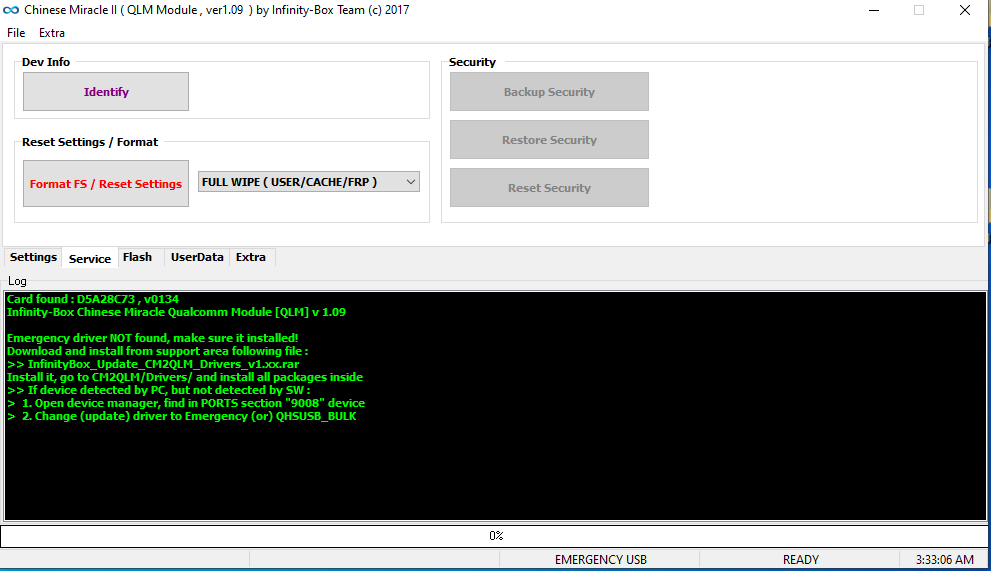Image resolution: width=991 pixels, height=571 pixels.
Task: Click the InfinityBox_Update_CM2QLM_Drivers log line
Action: click(153, 364)
